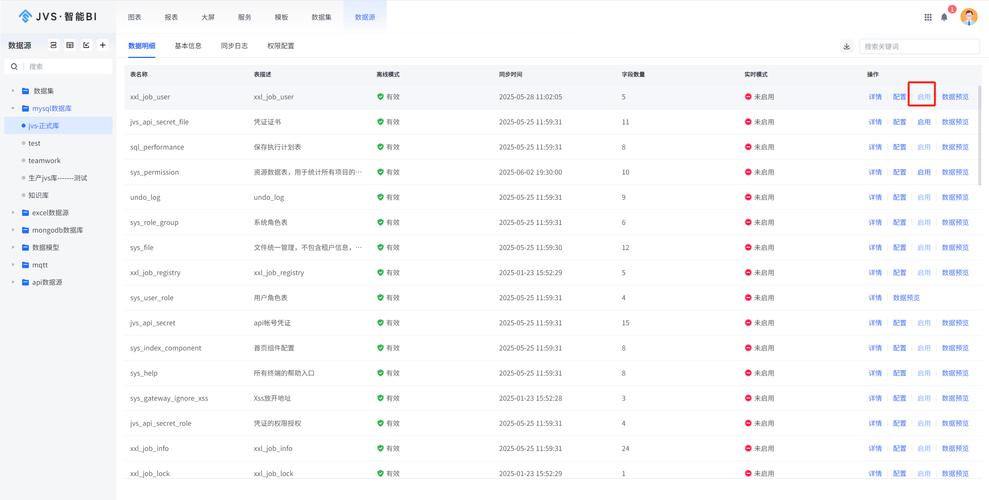Open the 图表 top navigation item

[x=134, y=17]
